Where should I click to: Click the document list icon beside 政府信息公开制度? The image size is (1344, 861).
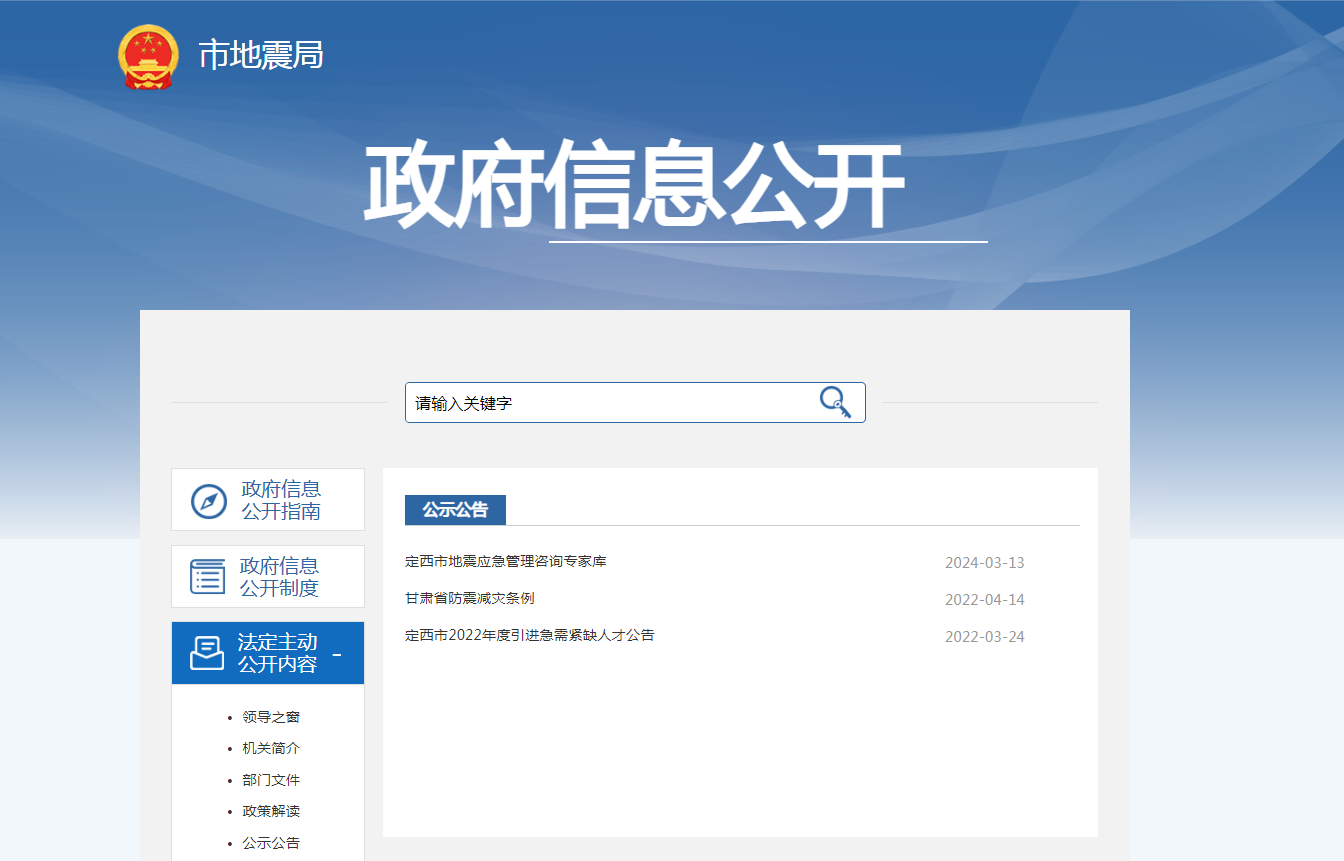[x=207, y=576]
